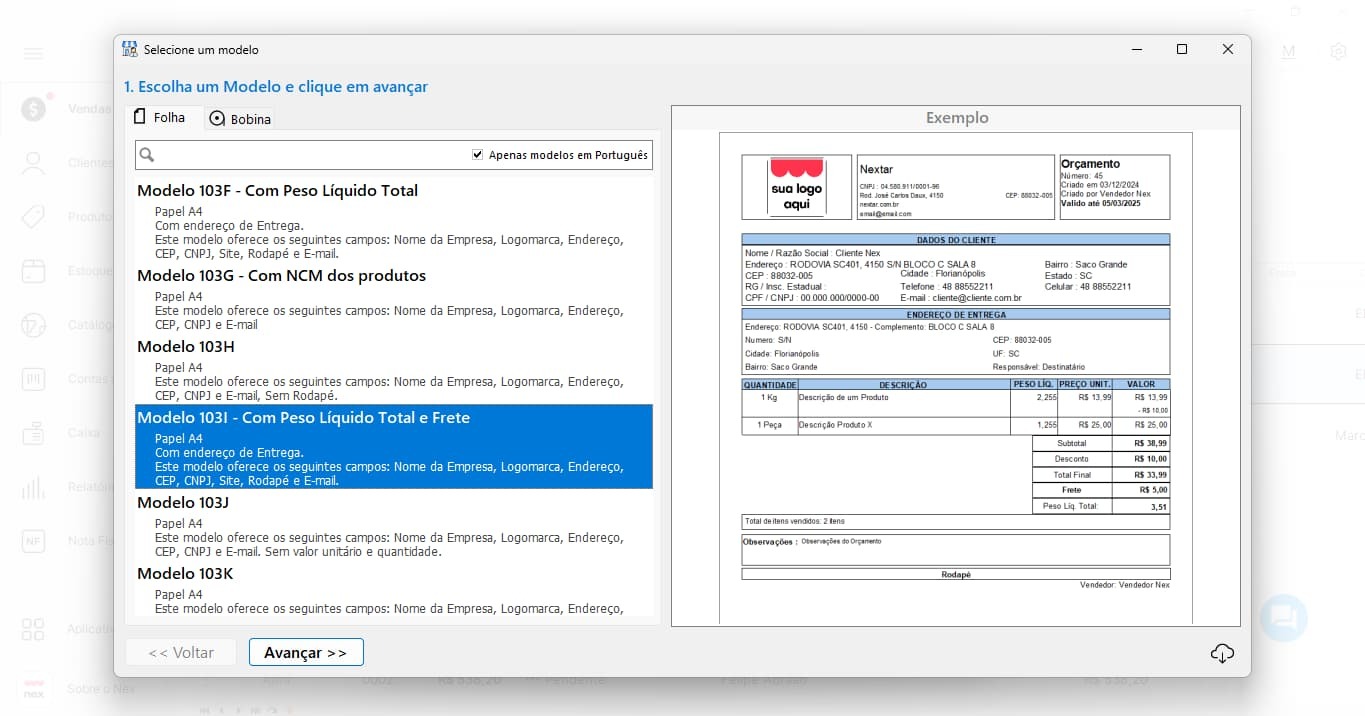Click the magnifier search icon
Viewport: 1365px width, 716px height.
147,155
